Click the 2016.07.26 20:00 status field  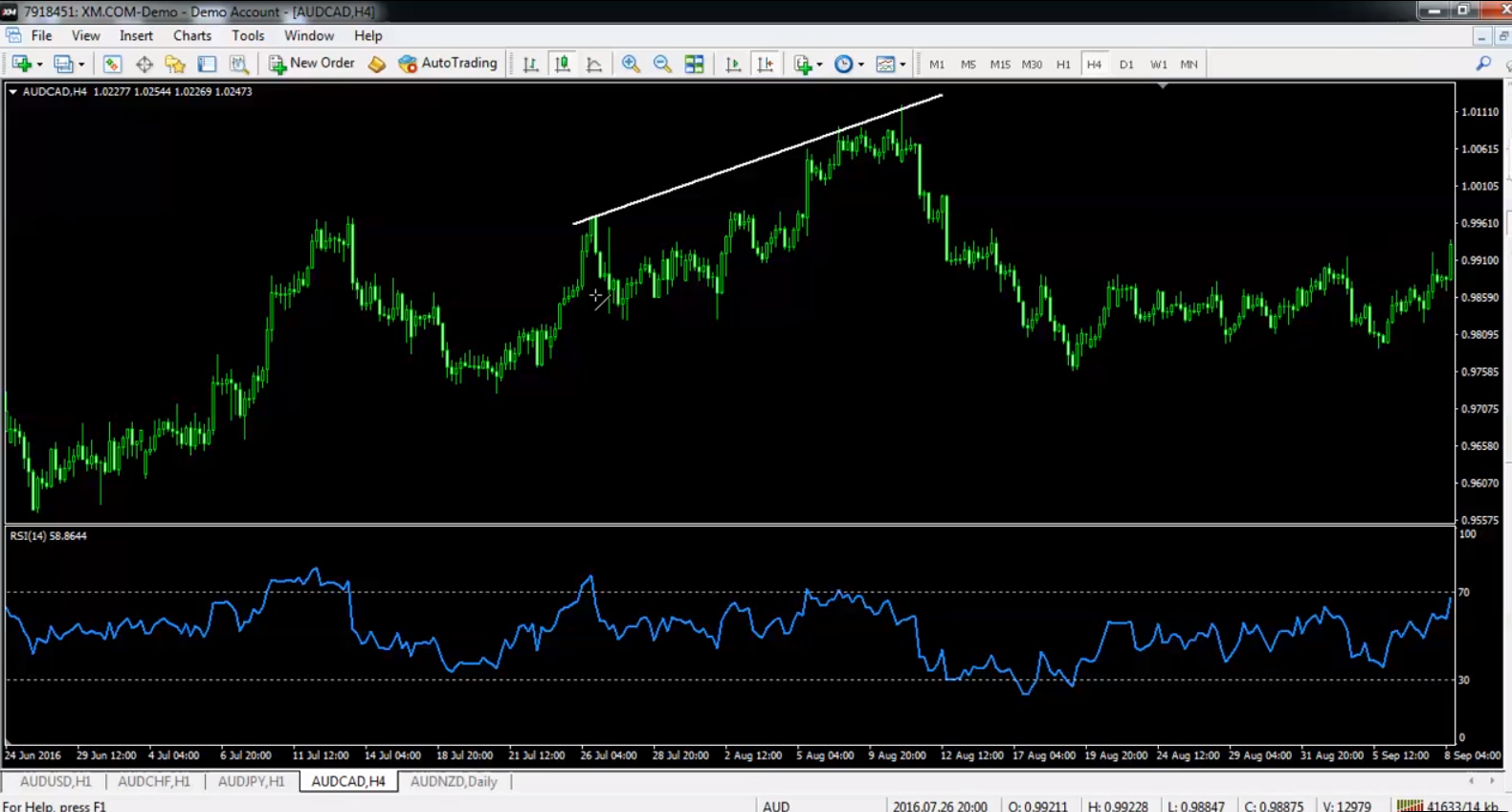[941, 806]
